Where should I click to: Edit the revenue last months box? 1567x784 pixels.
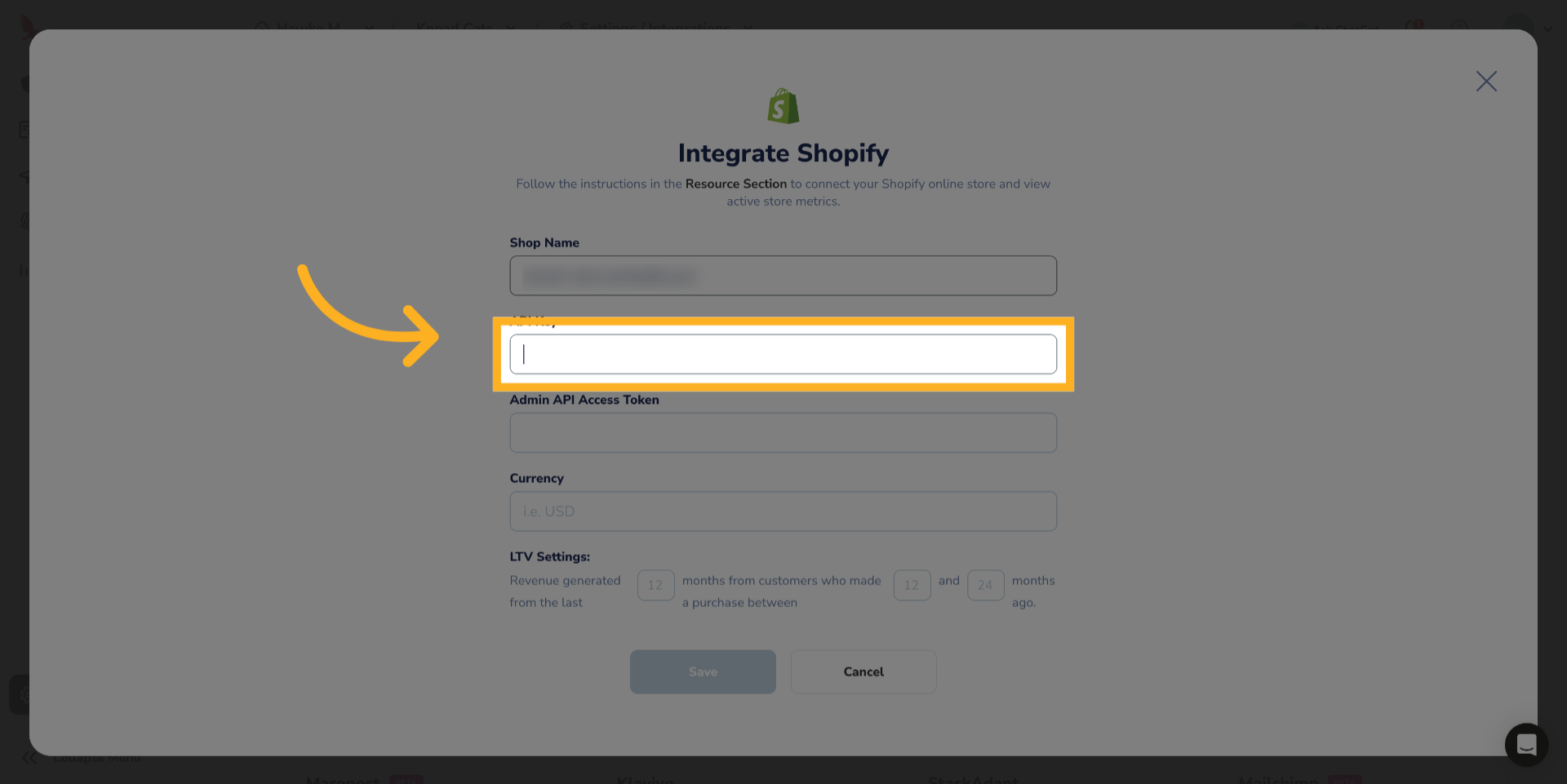pos(655,585)
